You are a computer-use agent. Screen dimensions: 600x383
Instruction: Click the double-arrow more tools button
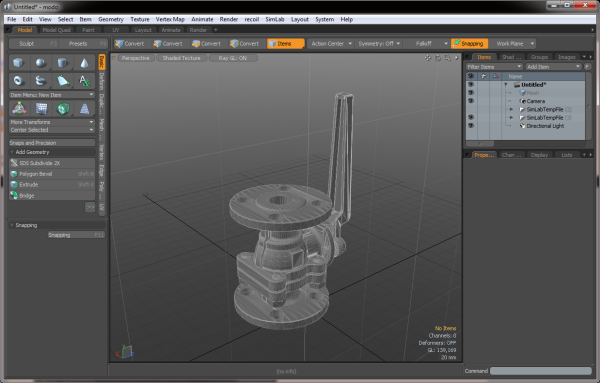90,207
